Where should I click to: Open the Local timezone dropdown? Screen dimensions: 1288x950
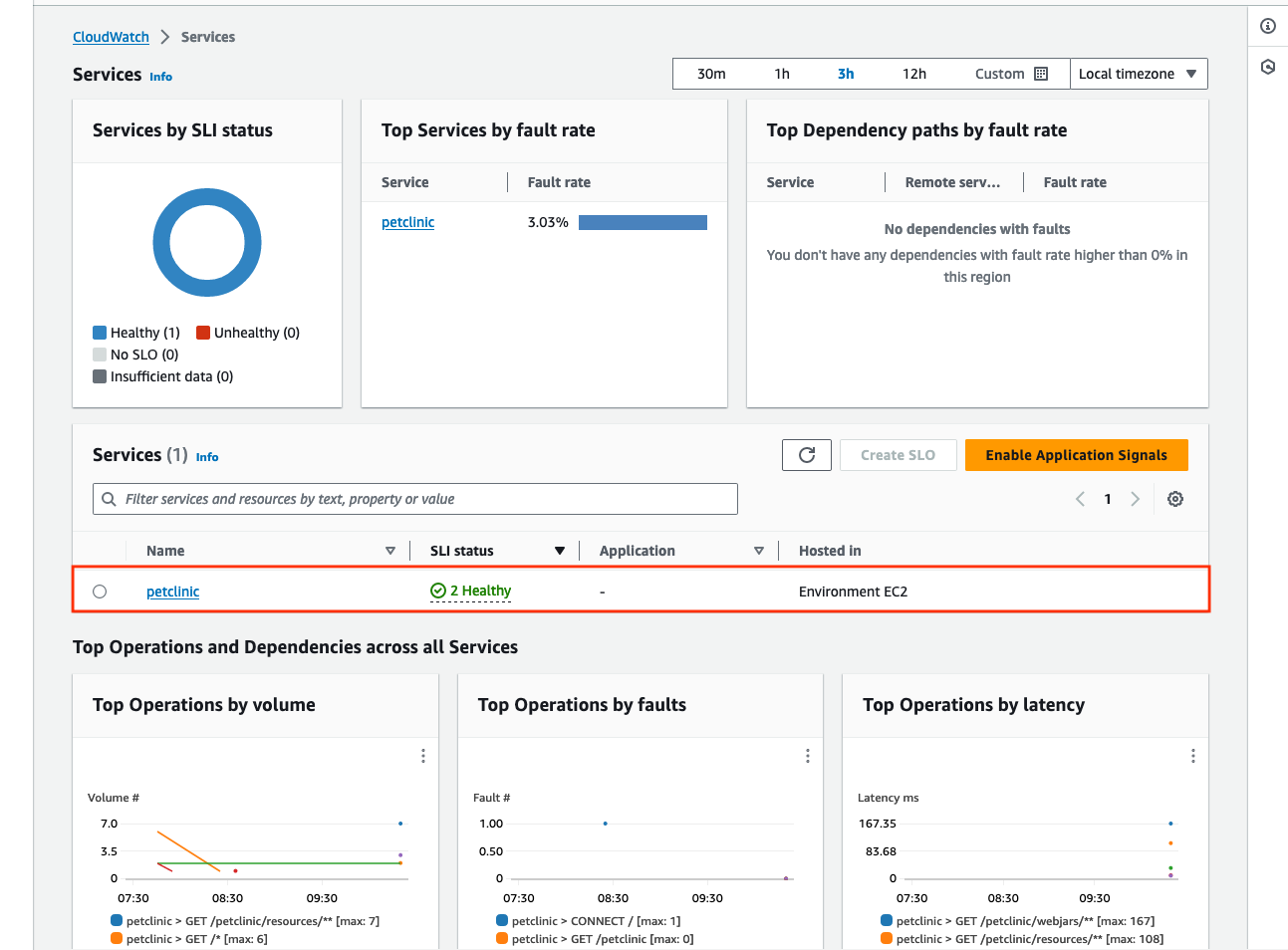click(x=1139, y=73)
